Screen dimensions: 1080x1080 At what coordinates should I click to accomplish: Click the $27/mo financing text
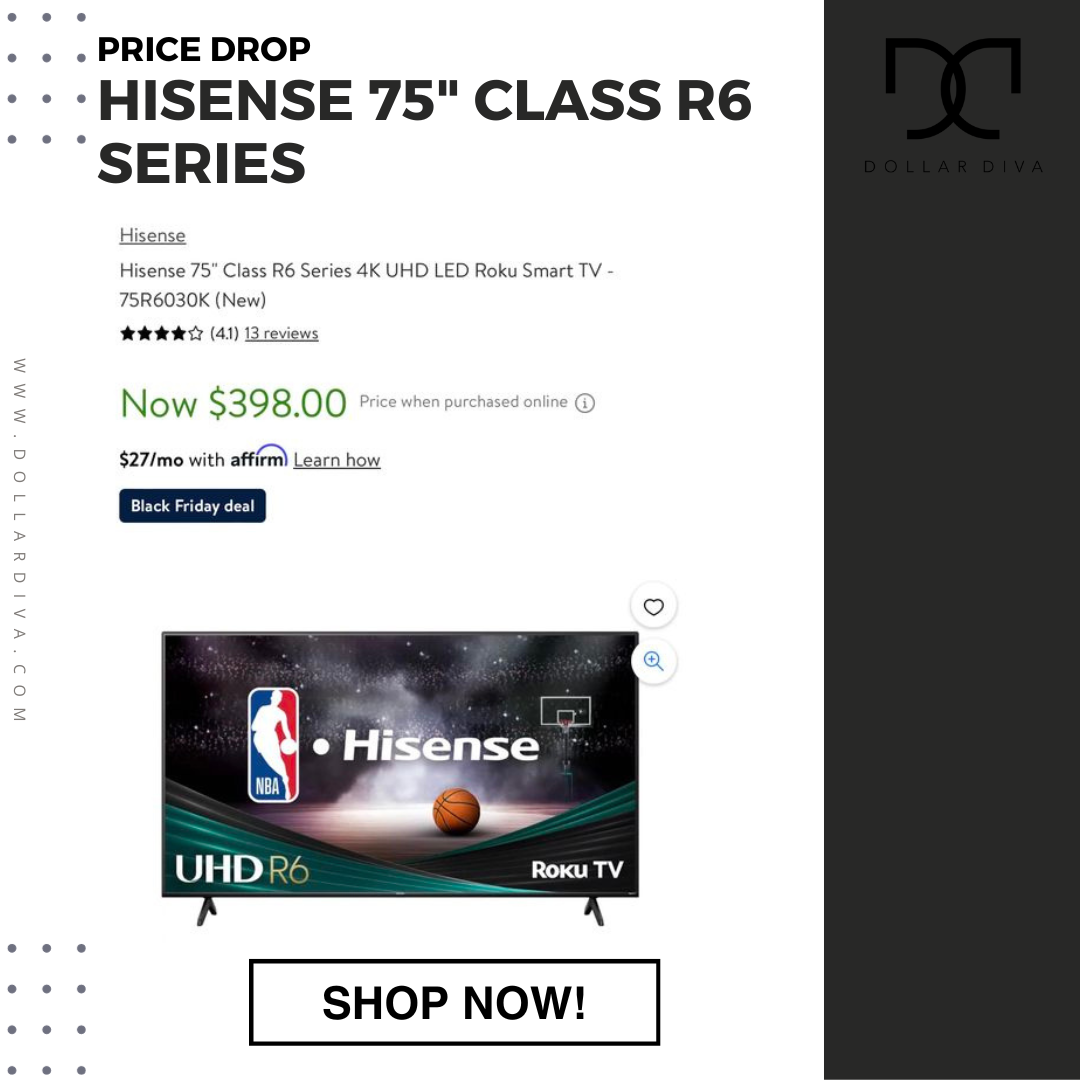click(152, 459)
